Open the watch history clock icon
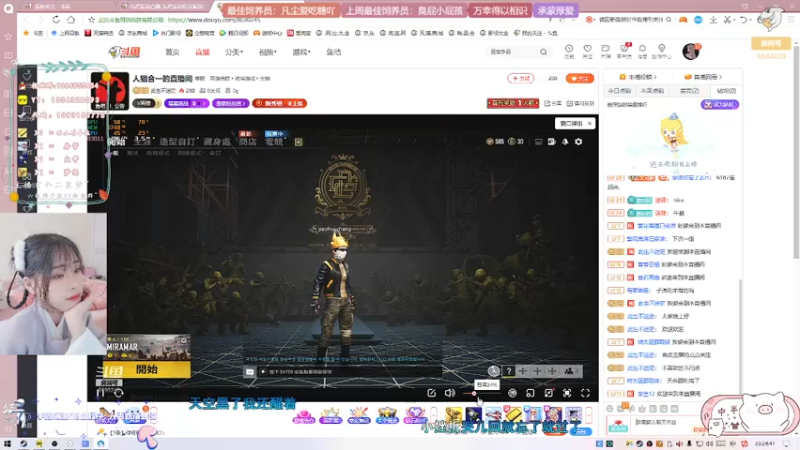Screen dimensions: 800x450 point(569,51)
